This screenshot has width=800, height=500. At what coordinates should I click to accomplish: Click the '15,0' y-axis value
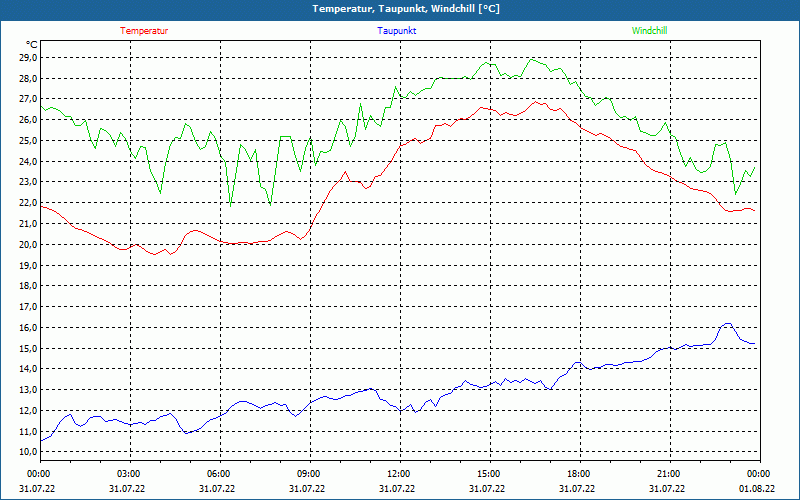[29, 348]
